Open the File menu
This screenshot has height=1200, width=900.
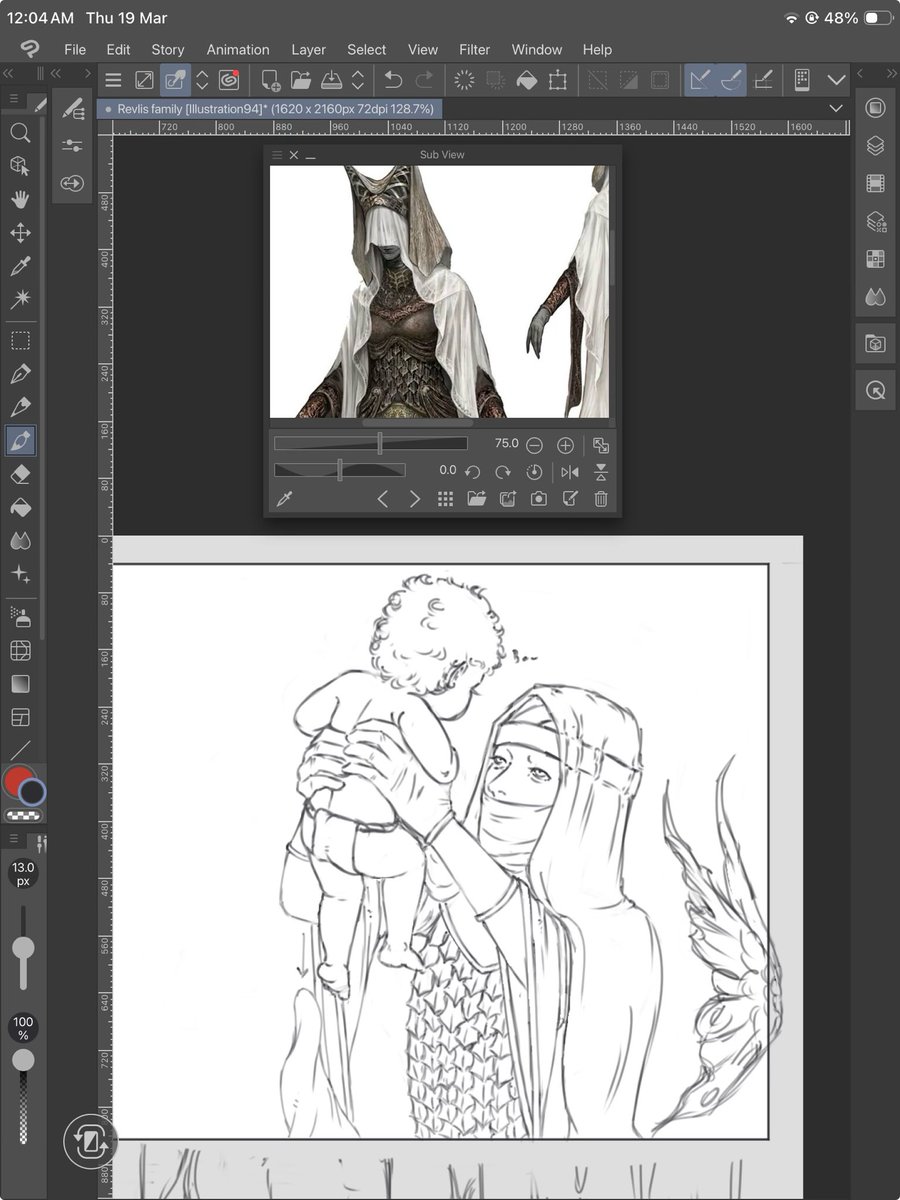click(x=75, y=49)
